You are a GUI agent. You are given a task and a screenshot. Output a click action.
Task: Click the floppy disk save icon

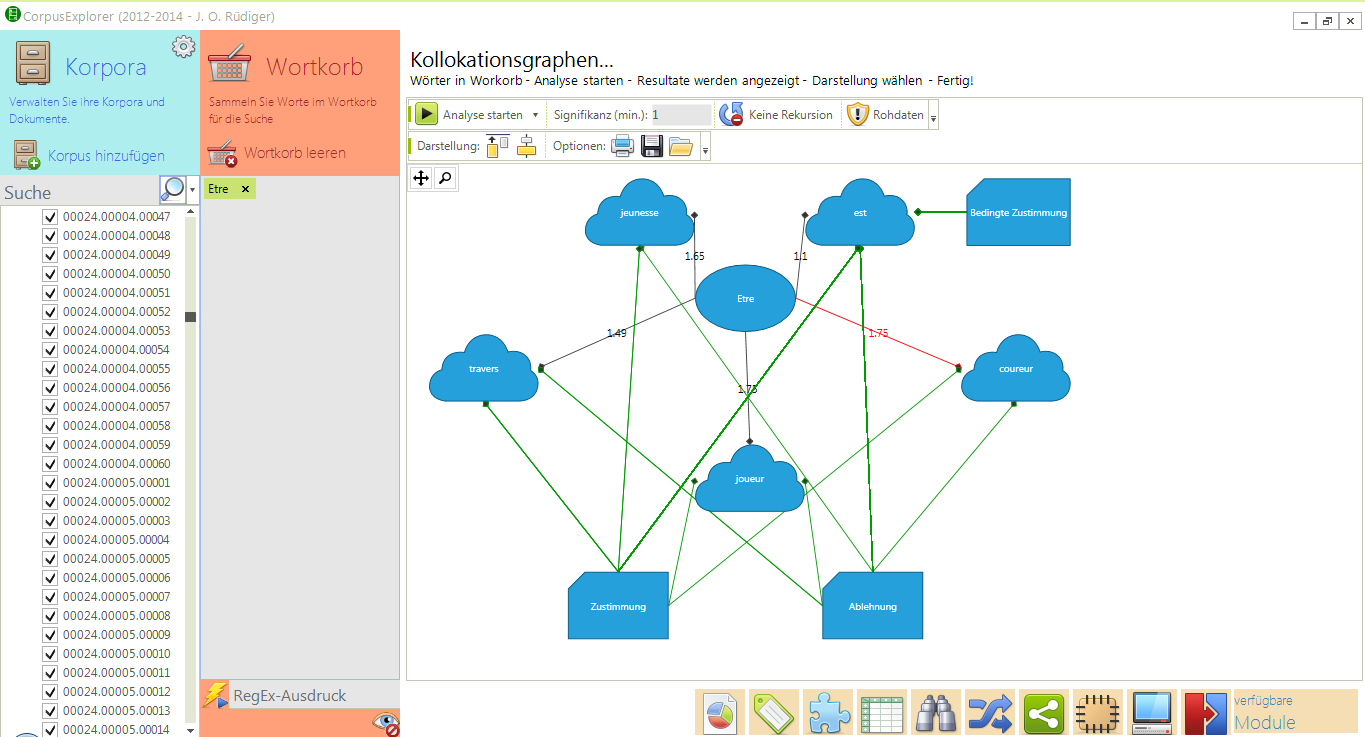pyautogui.click(x=652, y=147)
